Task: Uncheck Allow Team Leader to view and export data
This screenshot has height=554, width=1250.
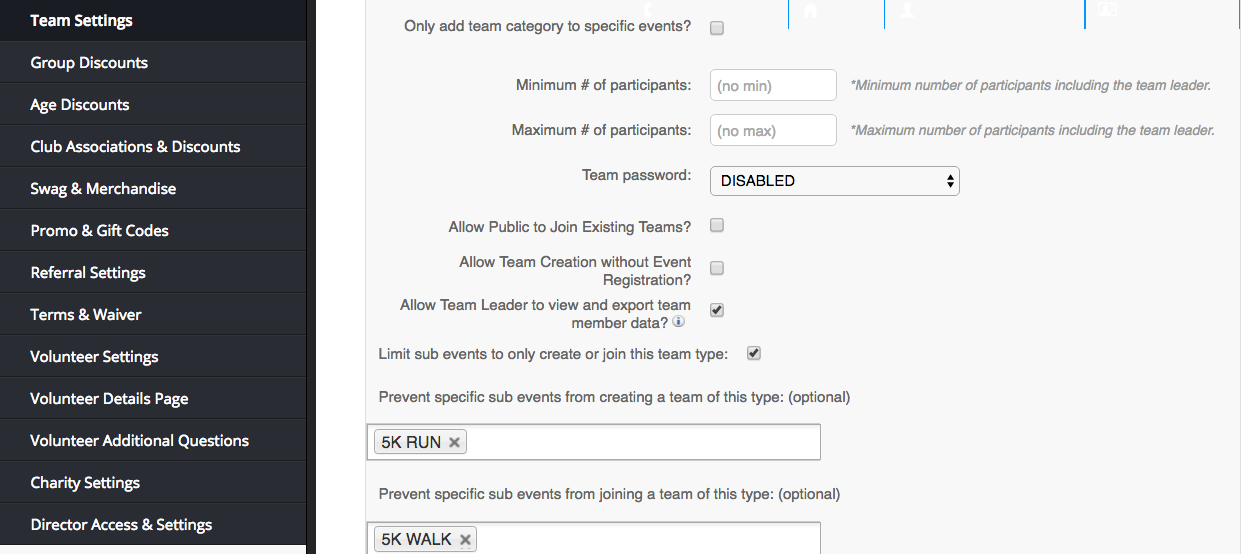Action: tap(717, 310)
